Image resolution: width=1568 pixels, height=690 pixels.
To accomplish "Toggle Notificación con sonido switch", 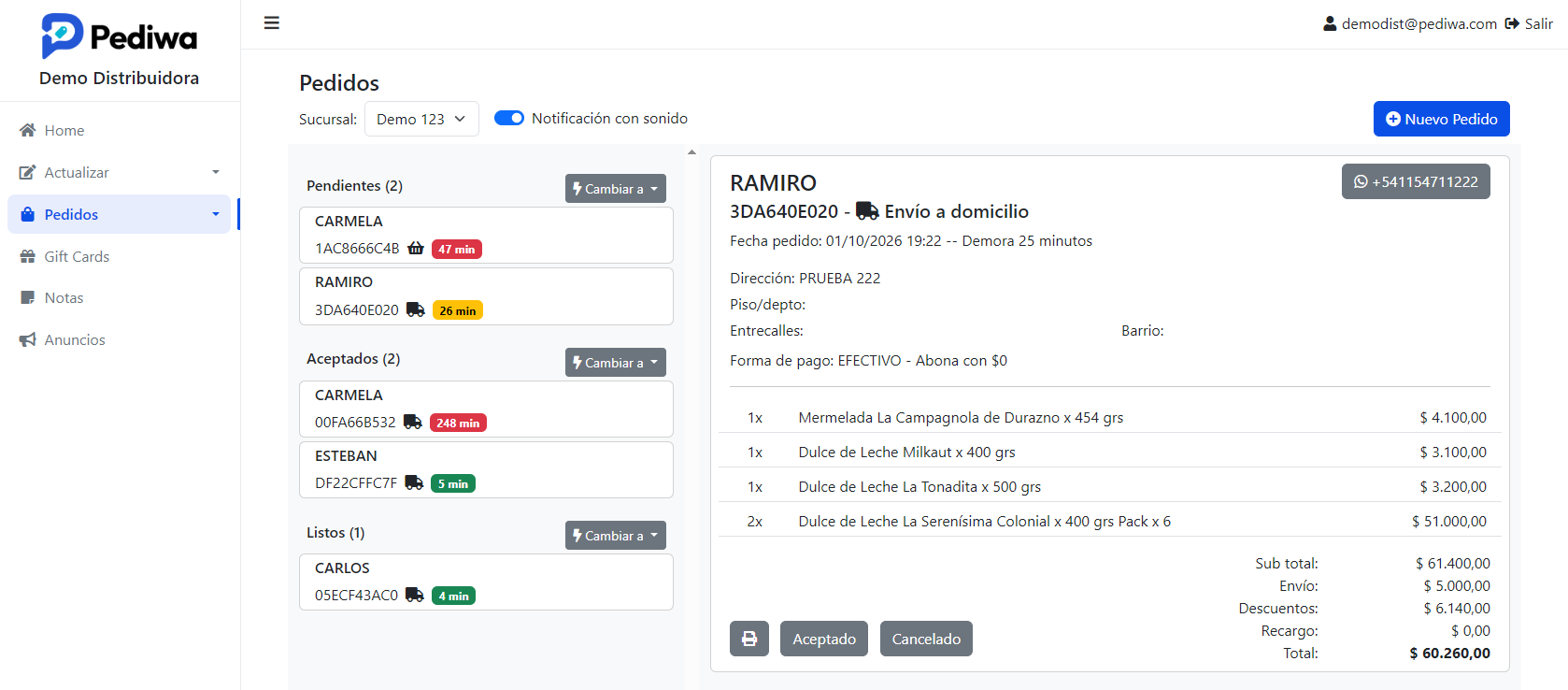I will pyautogui.click(x=509, y=118).
